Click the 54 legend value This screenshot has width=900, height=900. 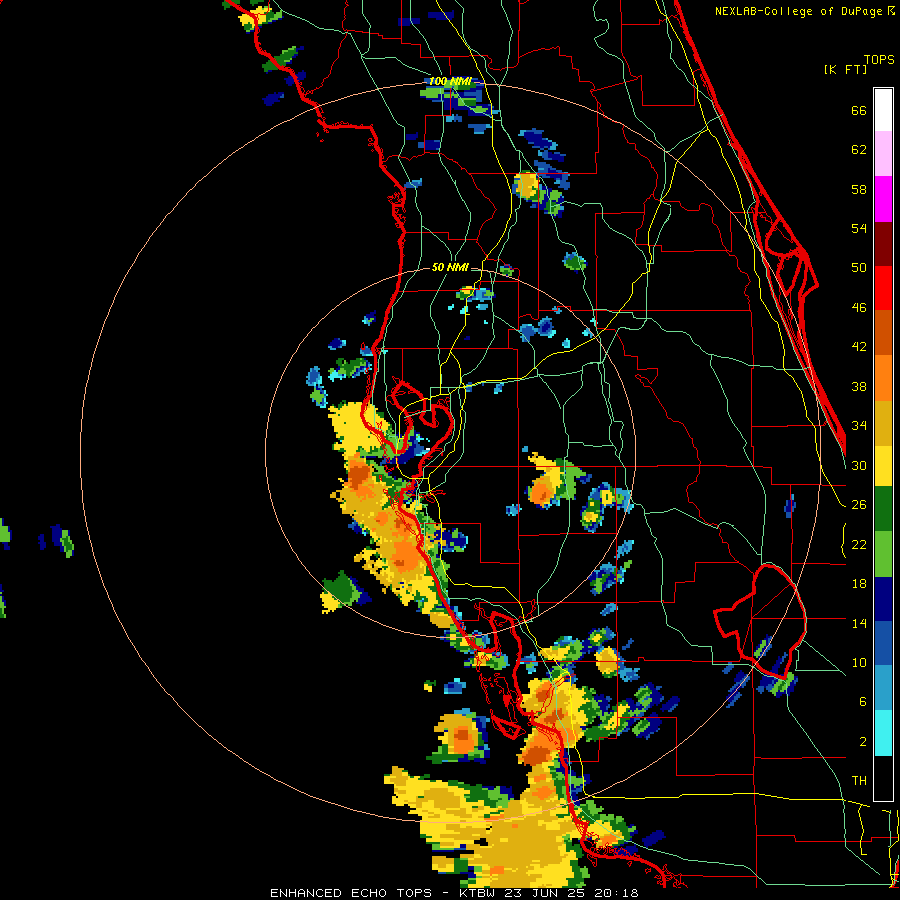click(x=859, y=228)
